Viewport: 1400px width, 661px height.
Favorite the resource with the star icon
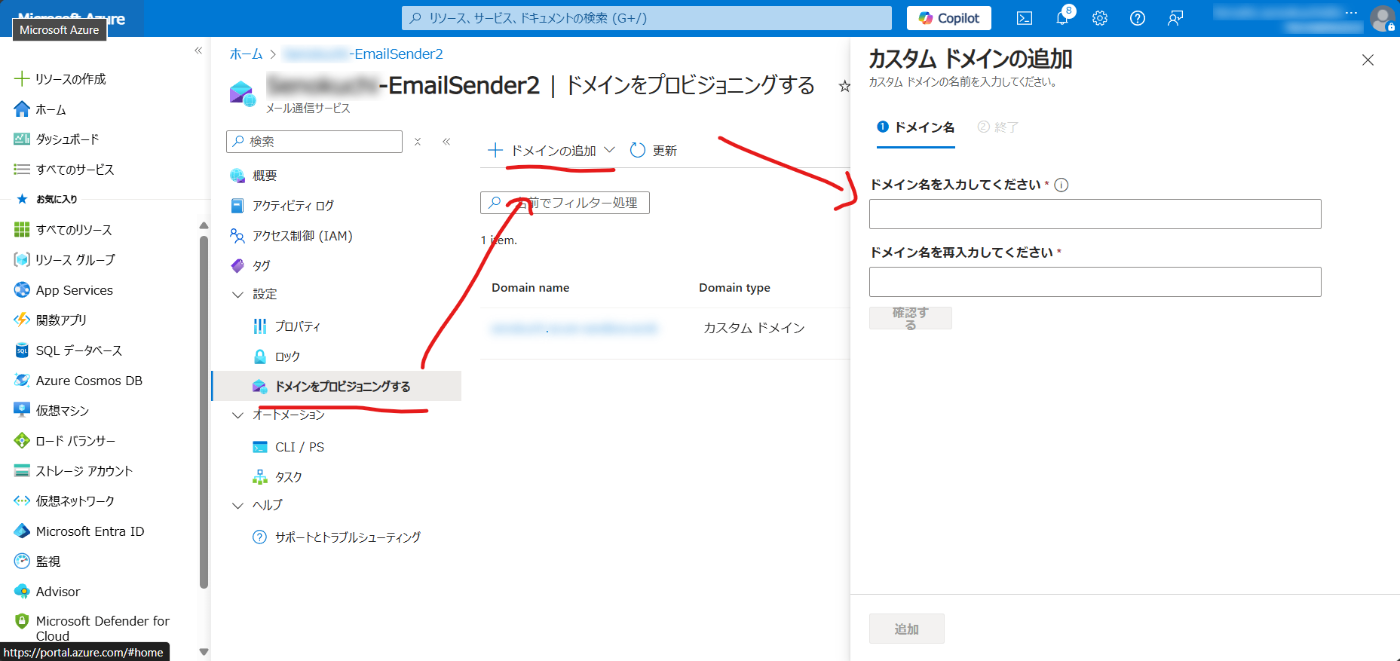pos(845,87)
